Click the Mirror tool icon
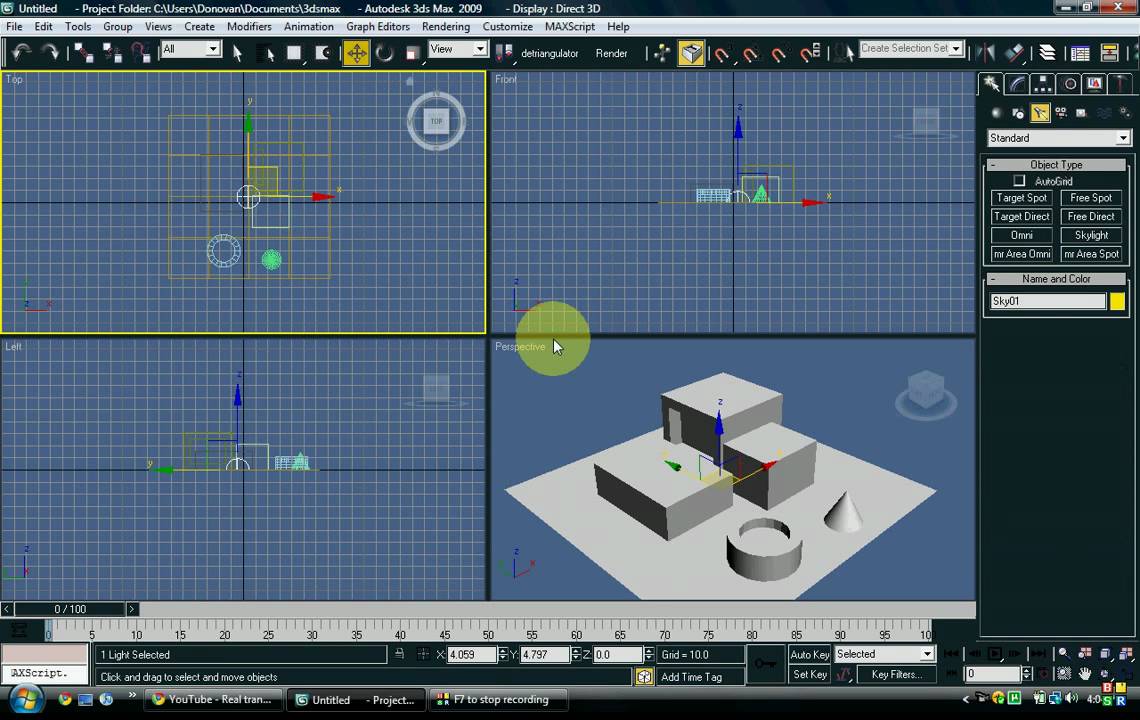This screenshot has width=1140, height=720. tap(985, 52)
